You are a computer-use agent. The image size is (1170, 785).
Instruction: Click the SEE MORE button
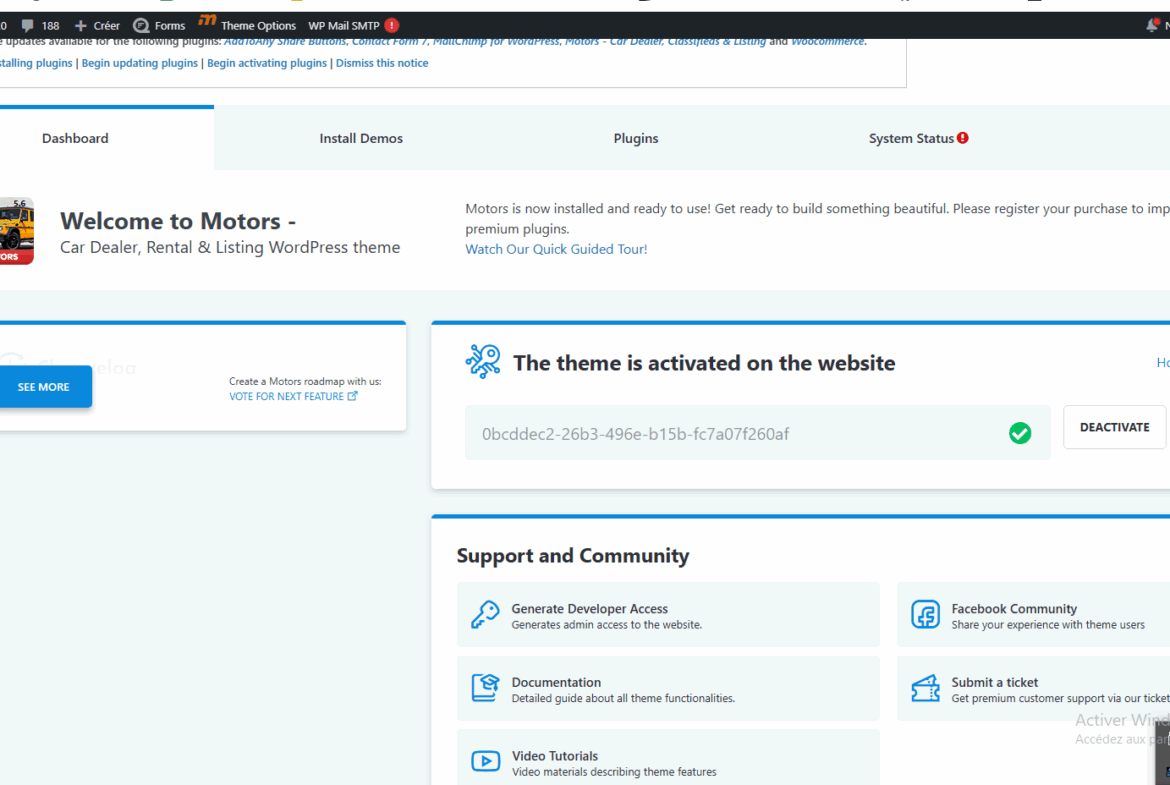[x=44, y=387]
